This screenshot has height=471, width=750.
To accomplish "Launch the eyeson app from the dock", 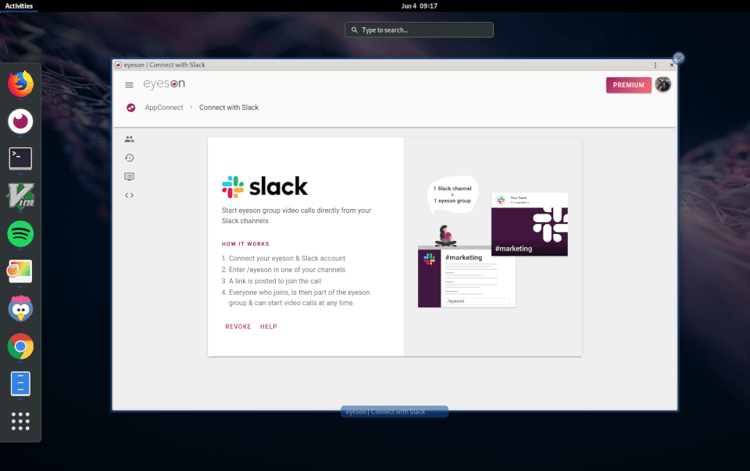I will click(x=21, y=121).
